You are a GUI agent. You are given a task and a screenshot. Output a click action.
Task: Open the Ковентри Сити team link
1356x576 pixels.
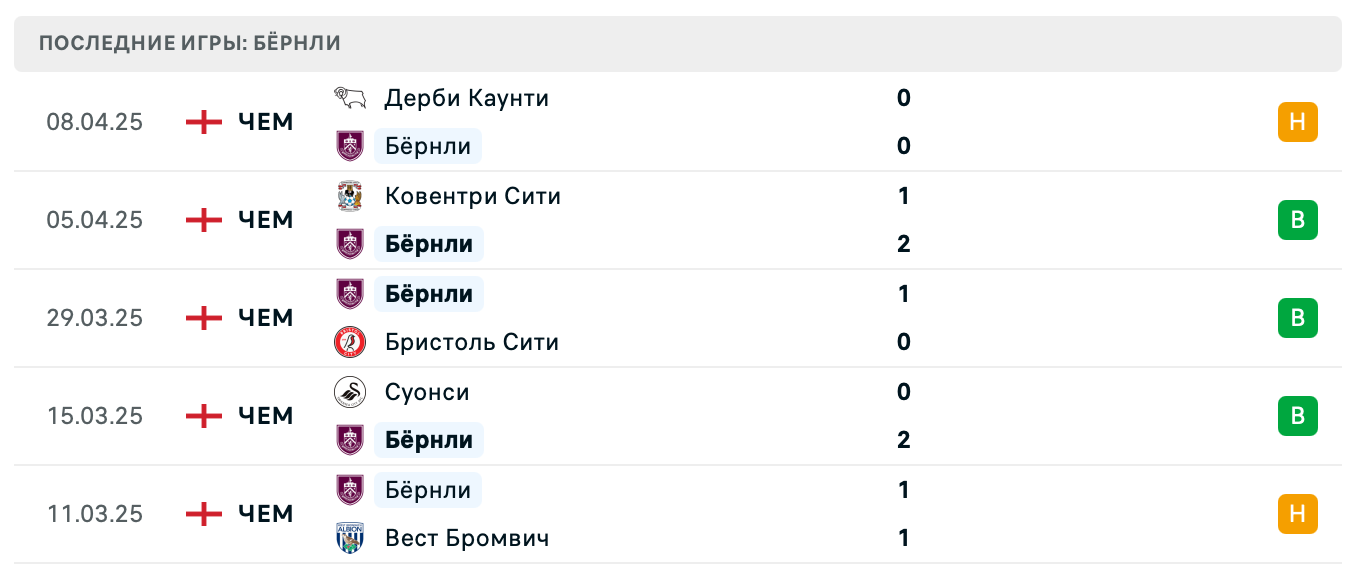tap(472, 195)
